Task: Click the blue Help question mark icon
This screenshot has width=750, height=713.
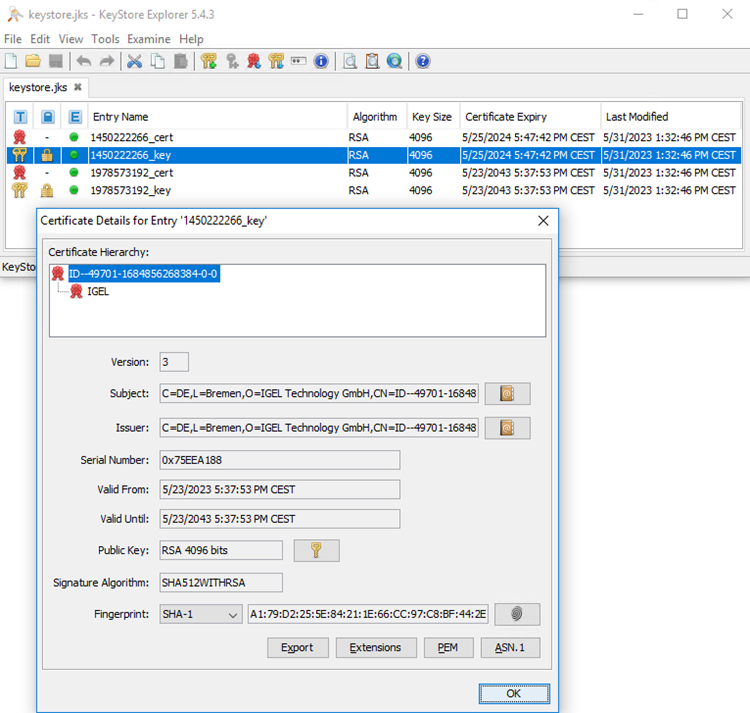Action: tap(423, 61)
